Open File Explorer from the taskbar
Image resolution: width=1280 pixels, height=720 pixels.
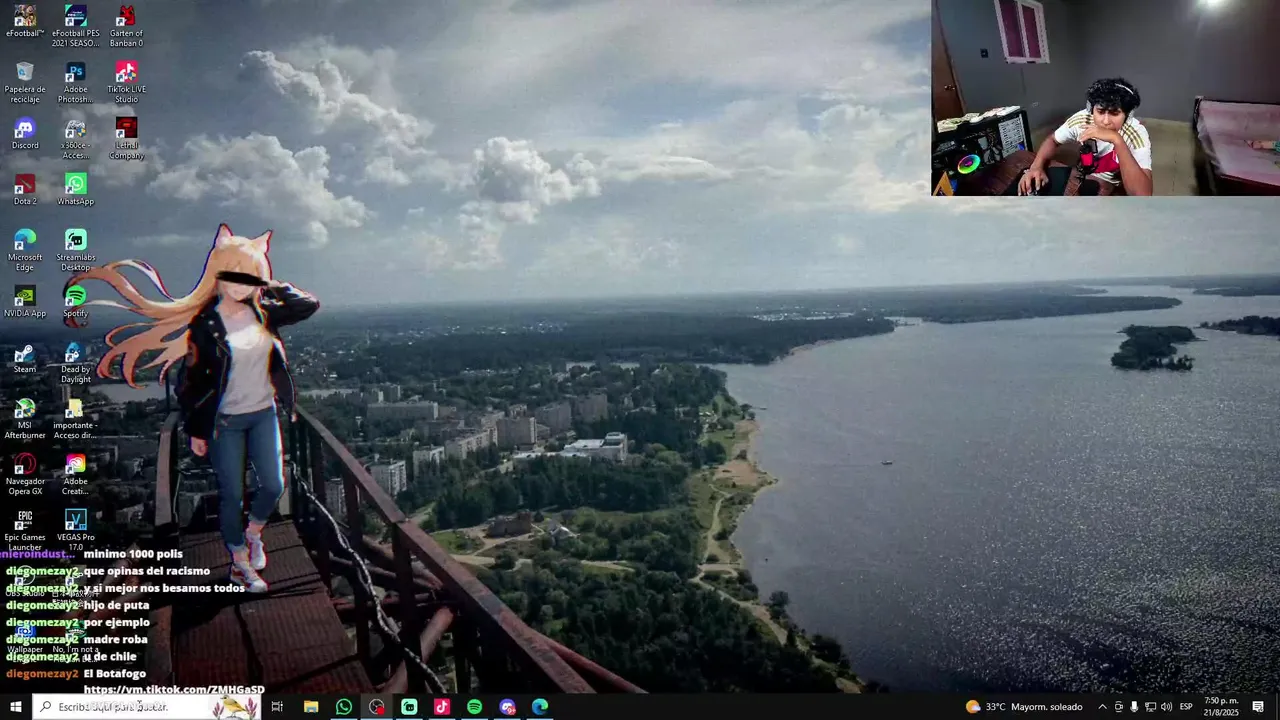pyautogui.click(x=311, y=707)
